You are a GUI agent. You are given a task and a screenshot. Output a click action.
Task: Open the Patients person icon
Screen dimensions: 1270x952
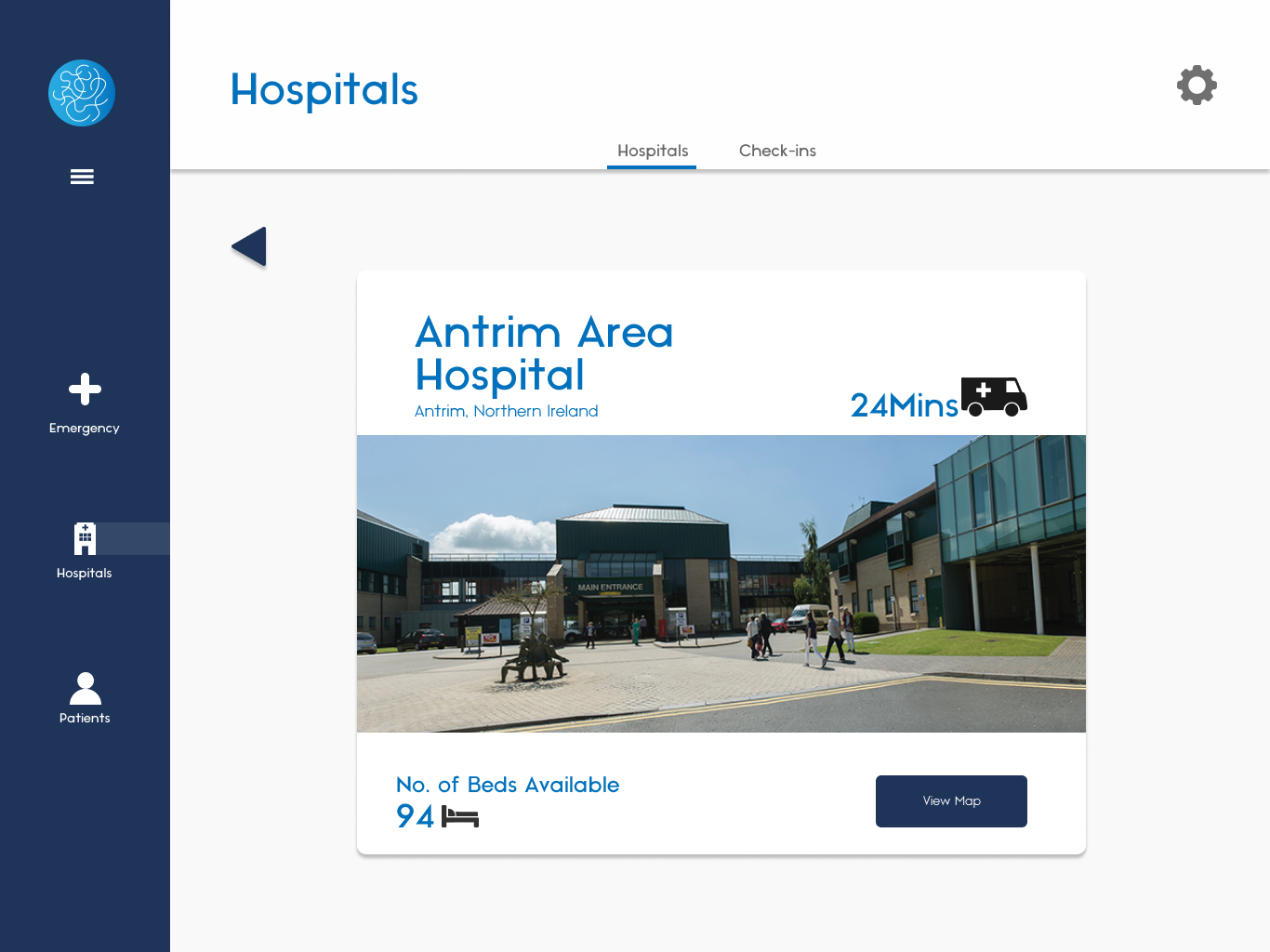pyautogui.click(x=85, y=688)
